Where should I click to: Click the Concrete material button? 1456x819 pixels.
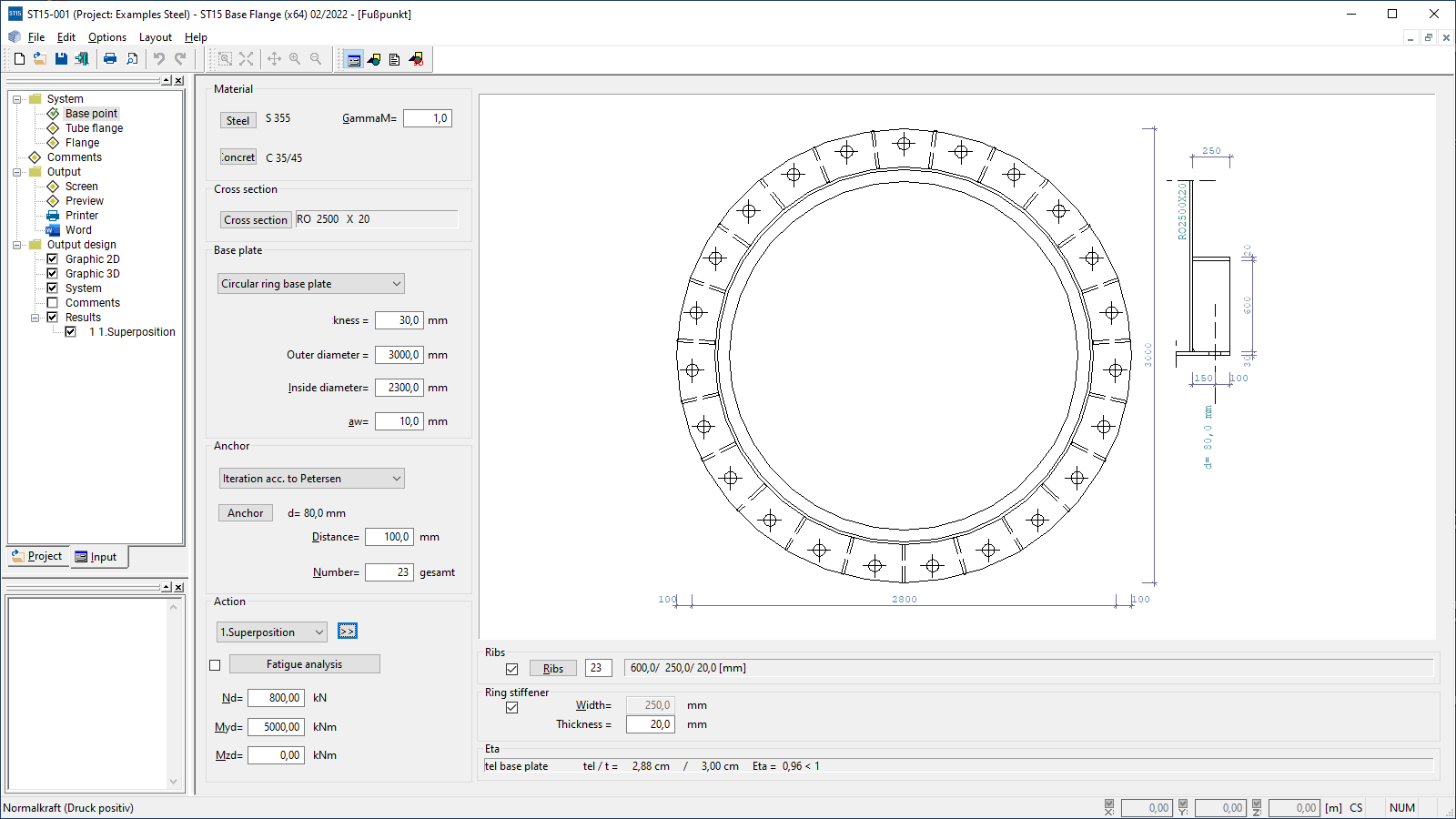(x=238, y=157)
